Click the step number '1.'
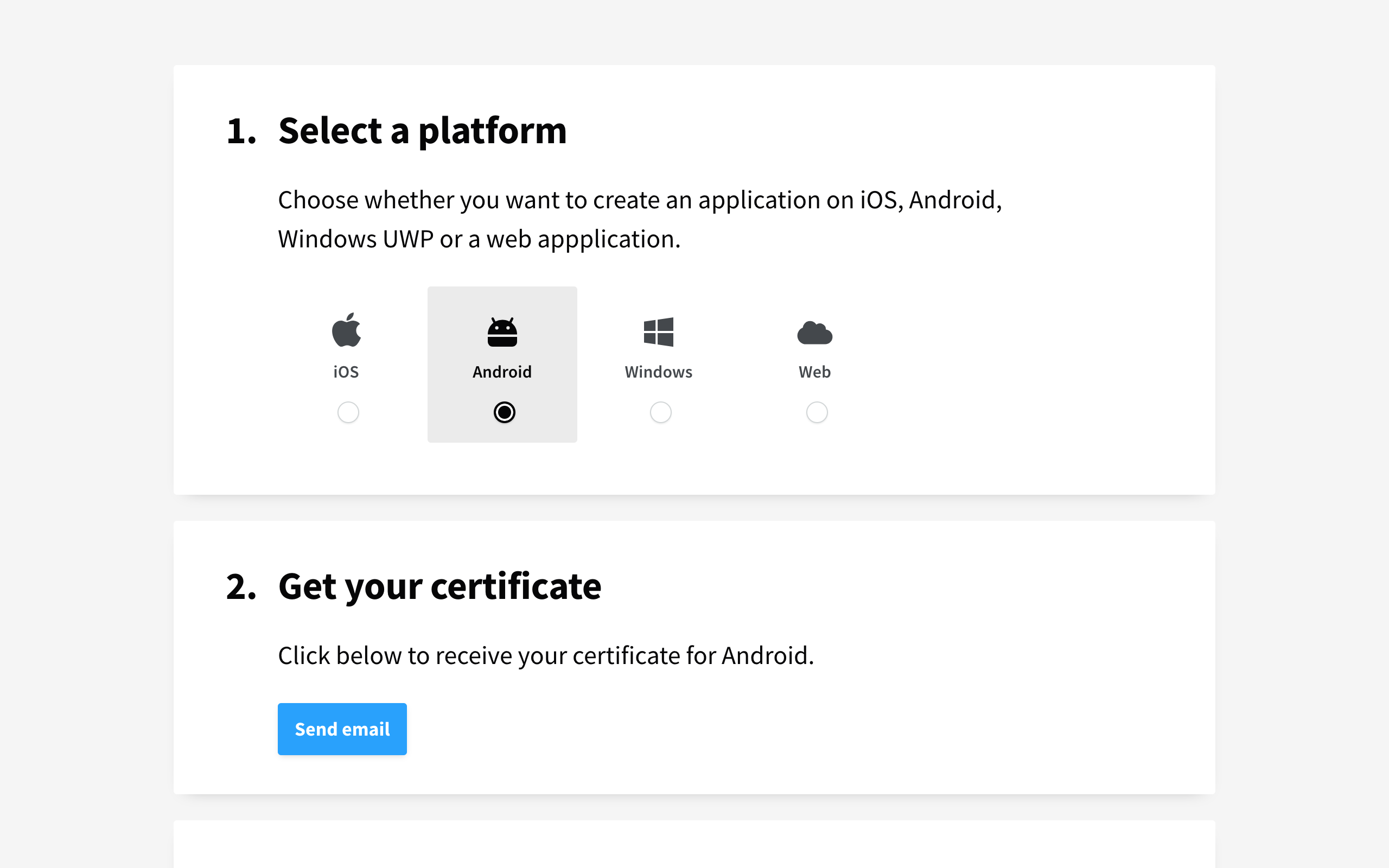Viewport: 1389px width, 868px height. pyautogui.click(x=241, y=131)
